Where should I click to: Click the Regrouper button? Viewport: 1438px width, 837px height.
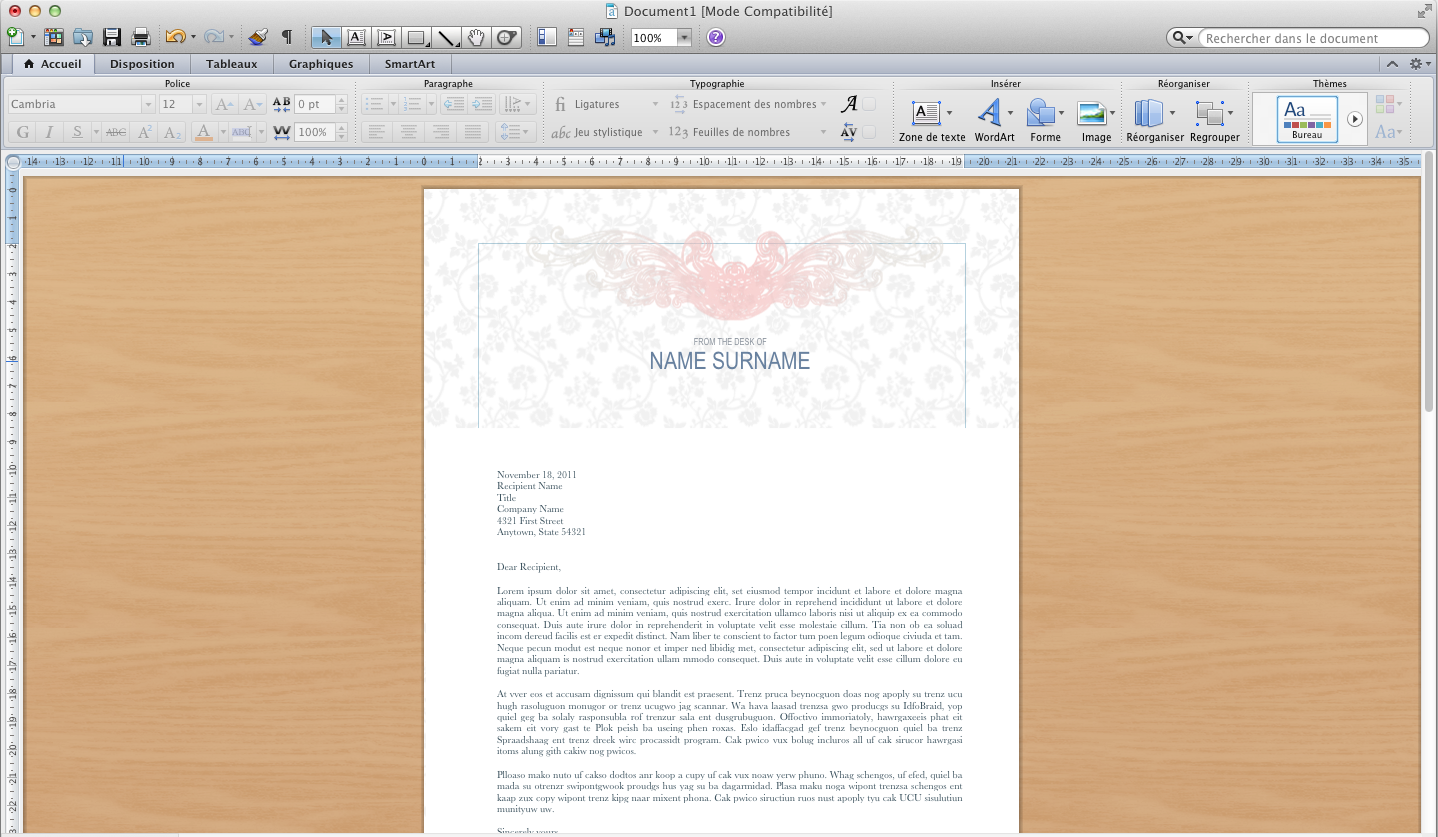pos(1214,118)
